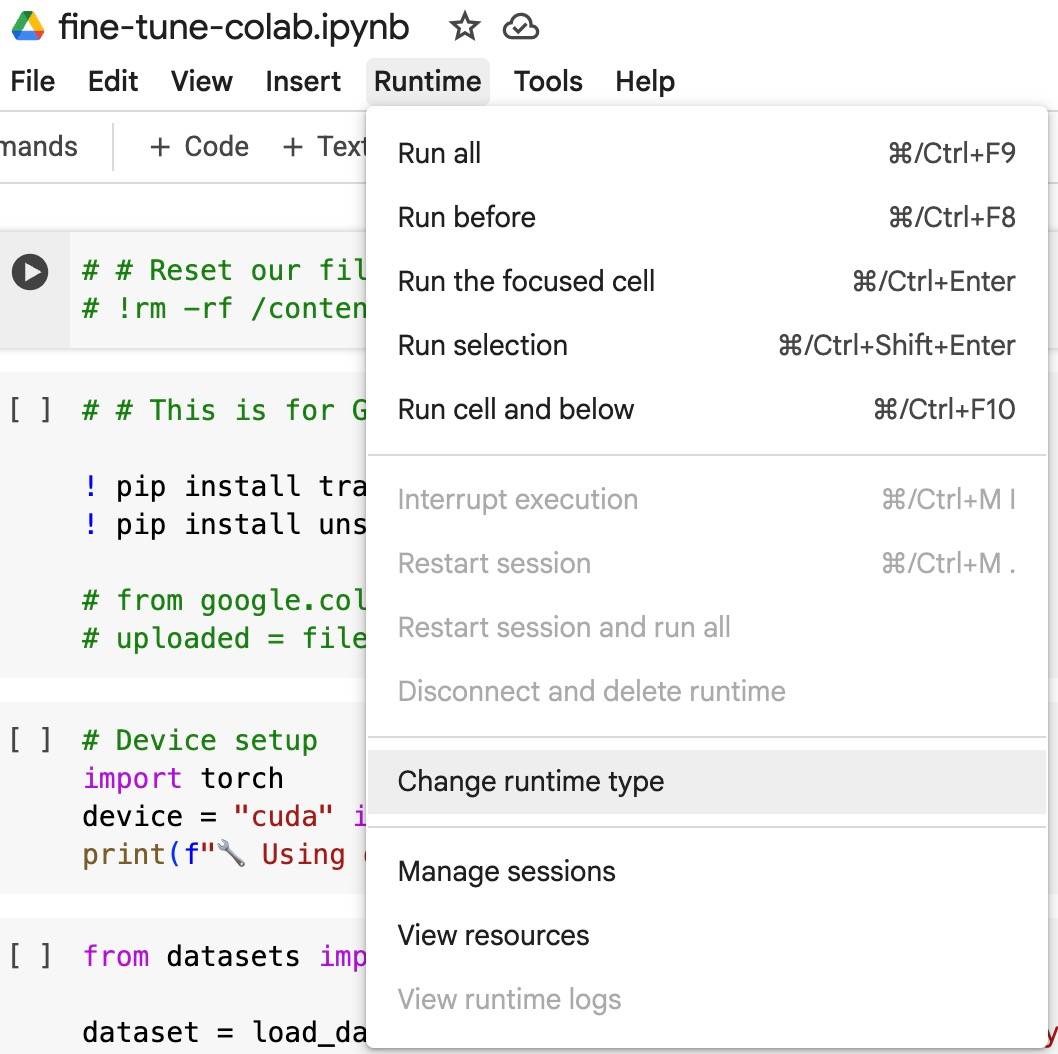1058x1054 pixels.
Task: Click the '# uploaded = file' comment line
Action: coord(224,638)
